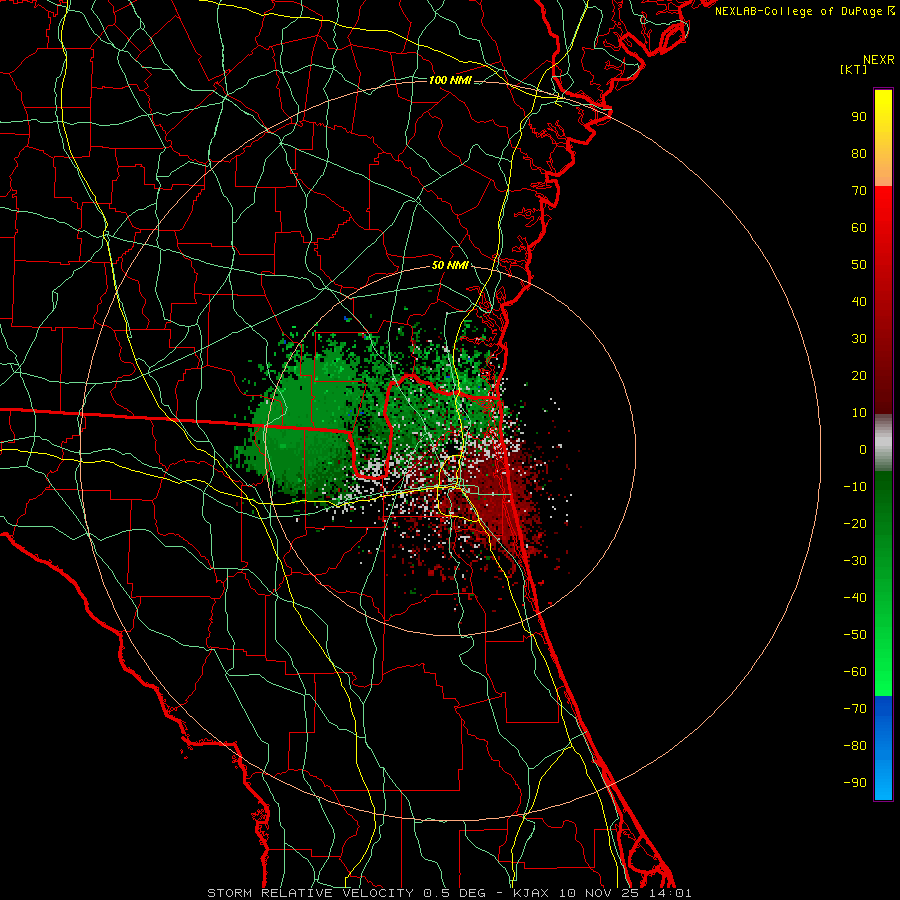
Task: Click the 14:01 timestamp in caption
Action: tap(670, 893)
